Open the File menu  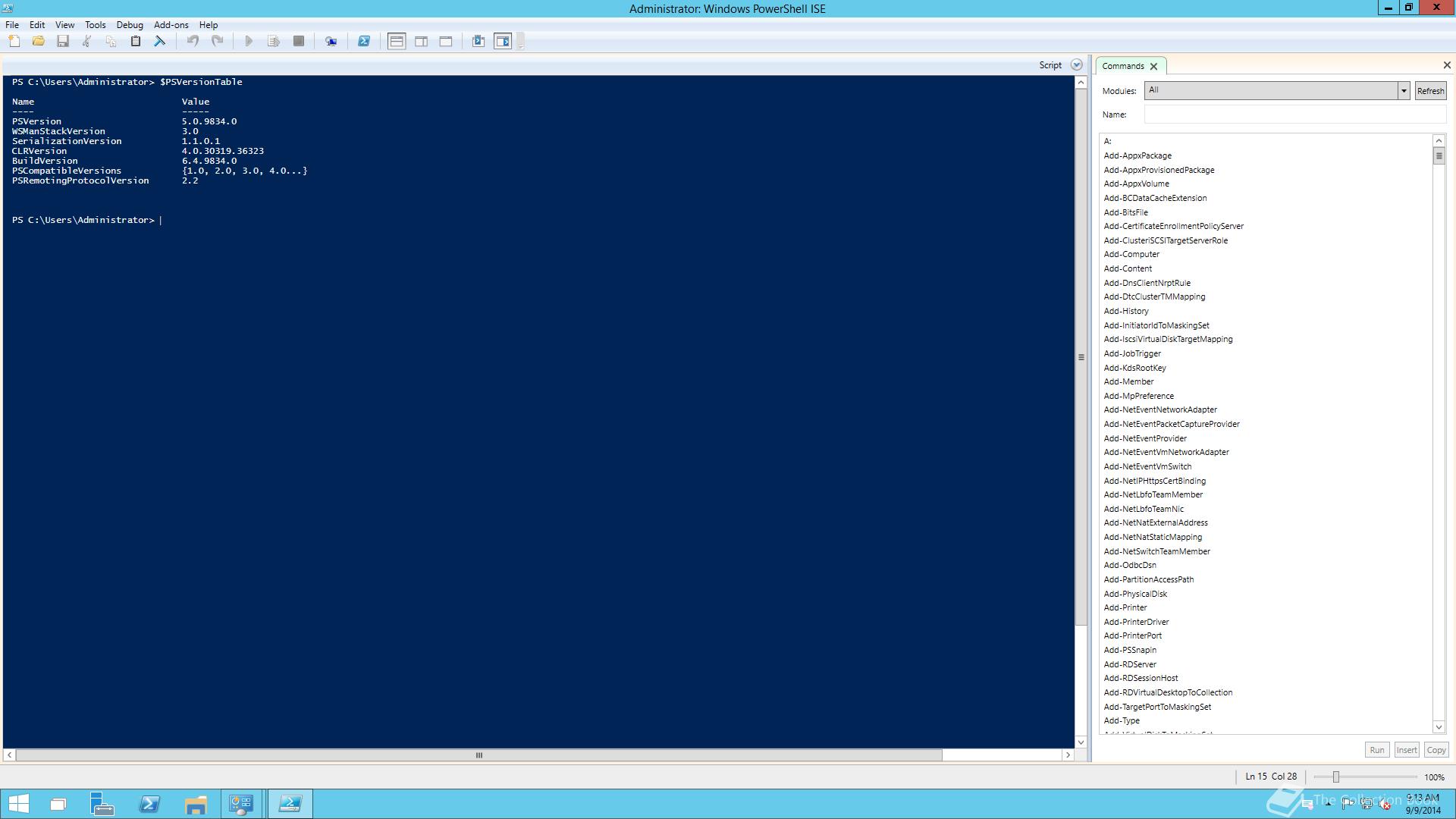(x=12, y=25)
